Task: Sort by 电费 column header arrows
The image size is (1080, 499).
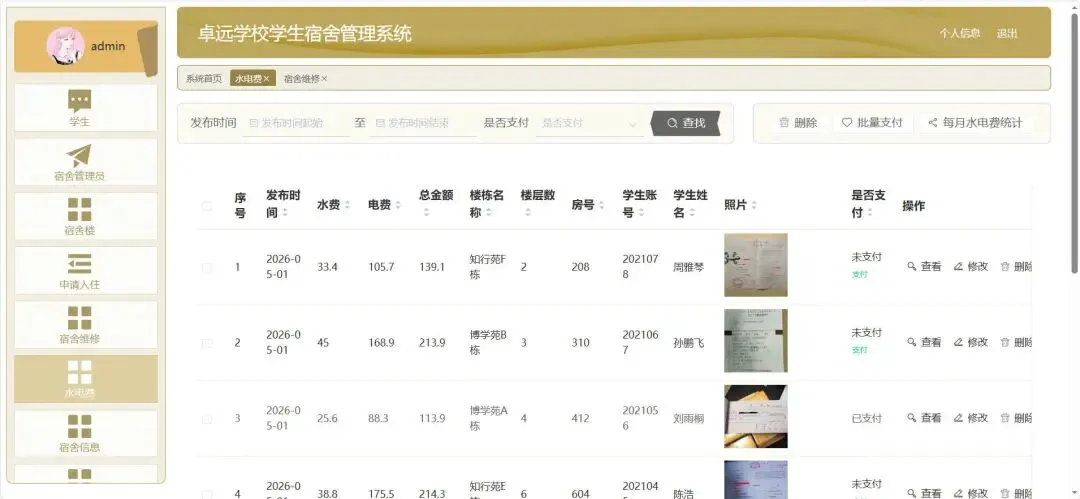Action: coord(398,205)
